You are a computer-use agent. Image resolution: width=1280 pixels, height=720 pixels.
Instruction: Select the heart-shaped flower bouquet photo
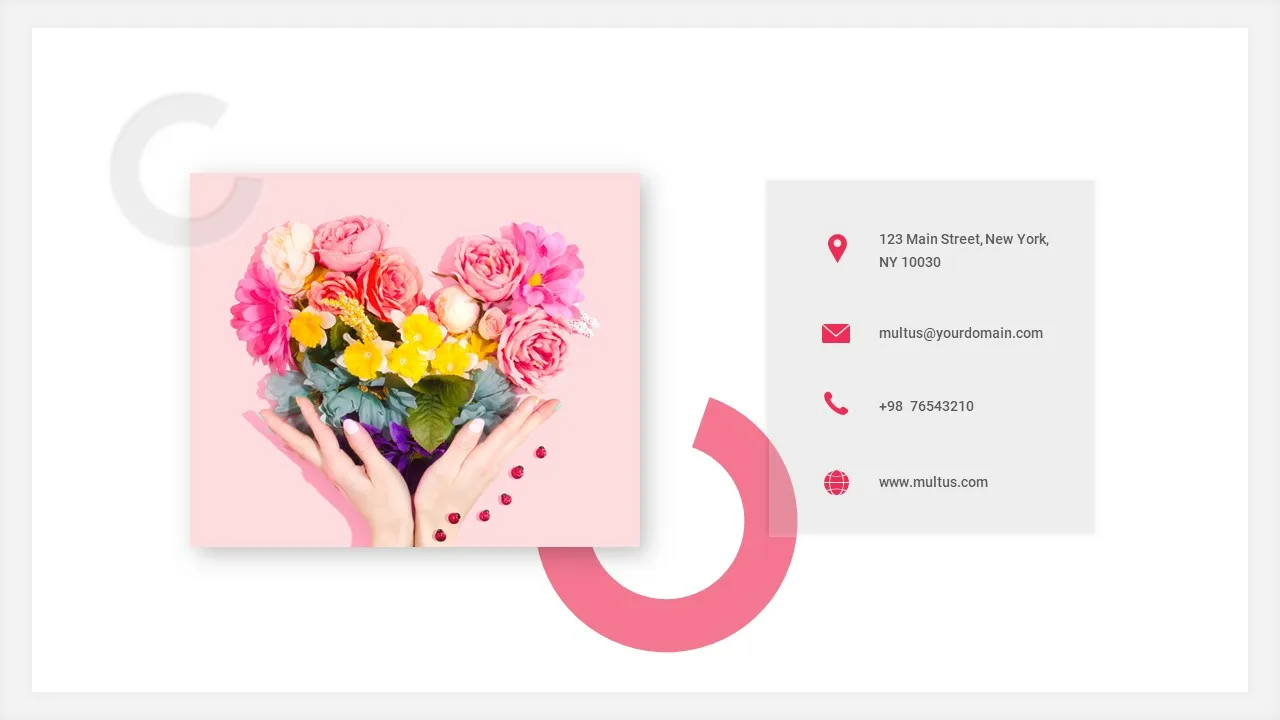[x=415, y=360]
